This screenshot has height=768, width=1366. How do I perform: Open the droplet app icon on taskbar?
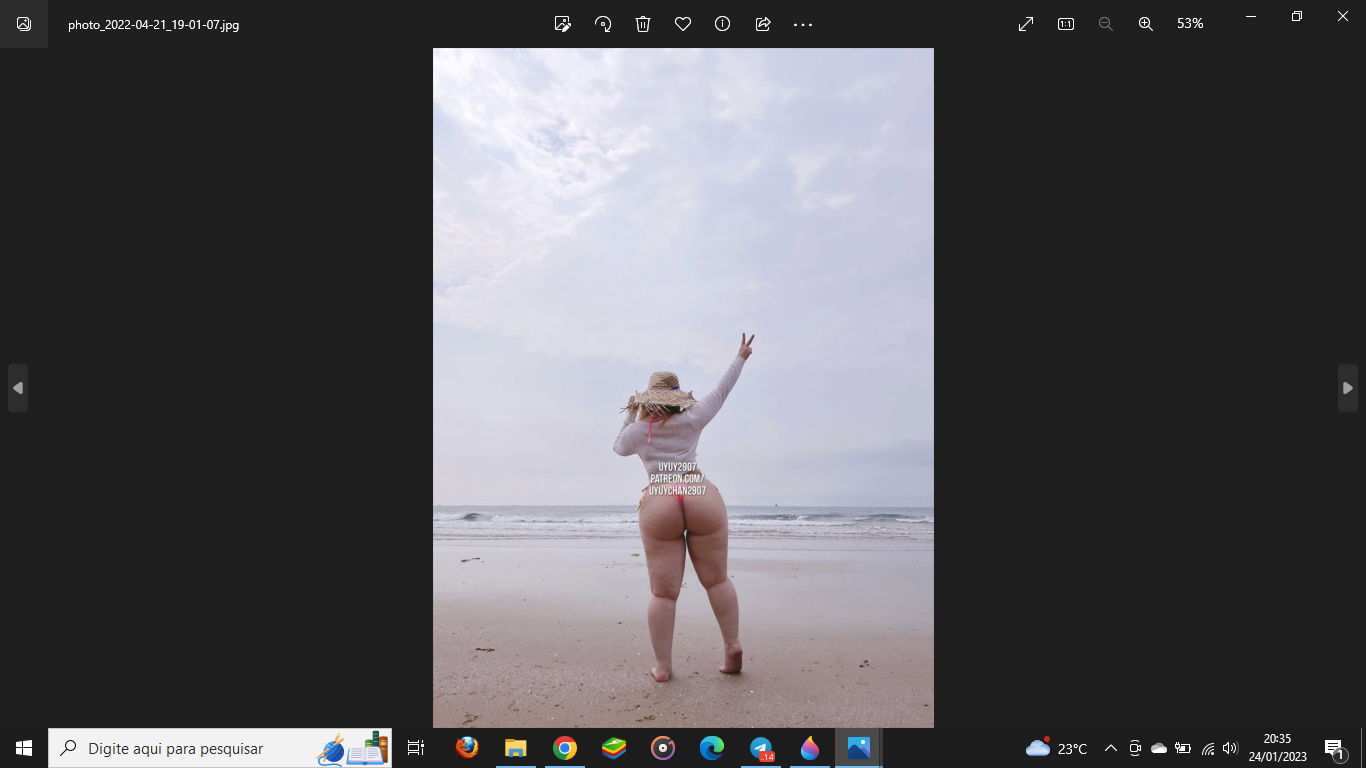point(810,748)
